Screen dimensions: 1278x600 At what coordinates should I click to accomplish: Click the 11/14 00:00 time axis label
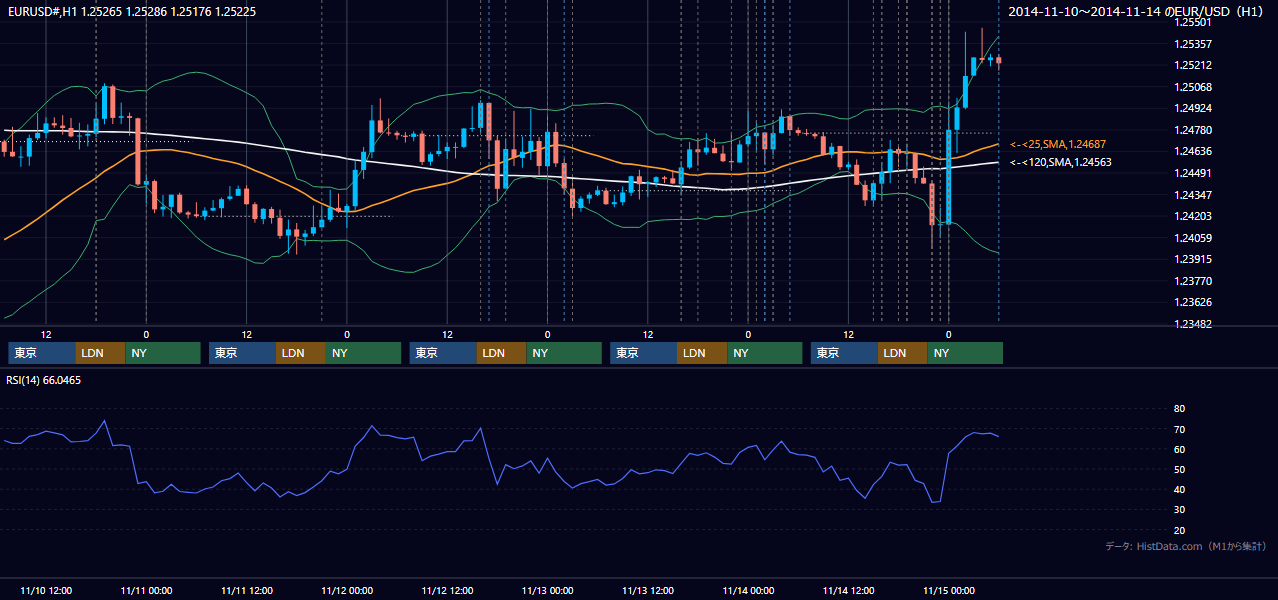click(748, 590)
